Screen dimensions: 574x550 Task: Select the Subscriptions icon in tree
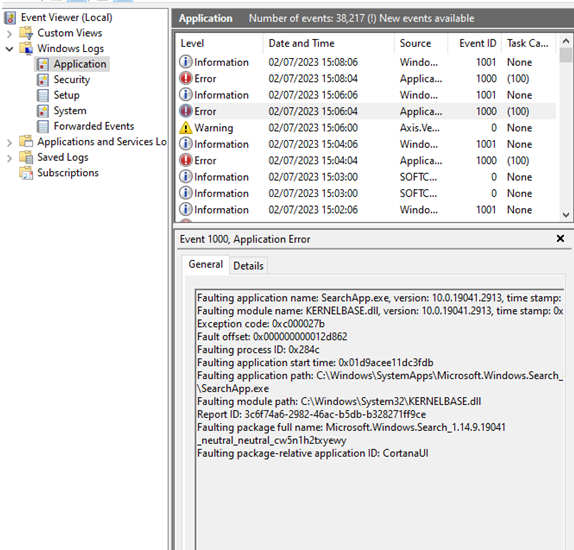[x=26, y=173]
